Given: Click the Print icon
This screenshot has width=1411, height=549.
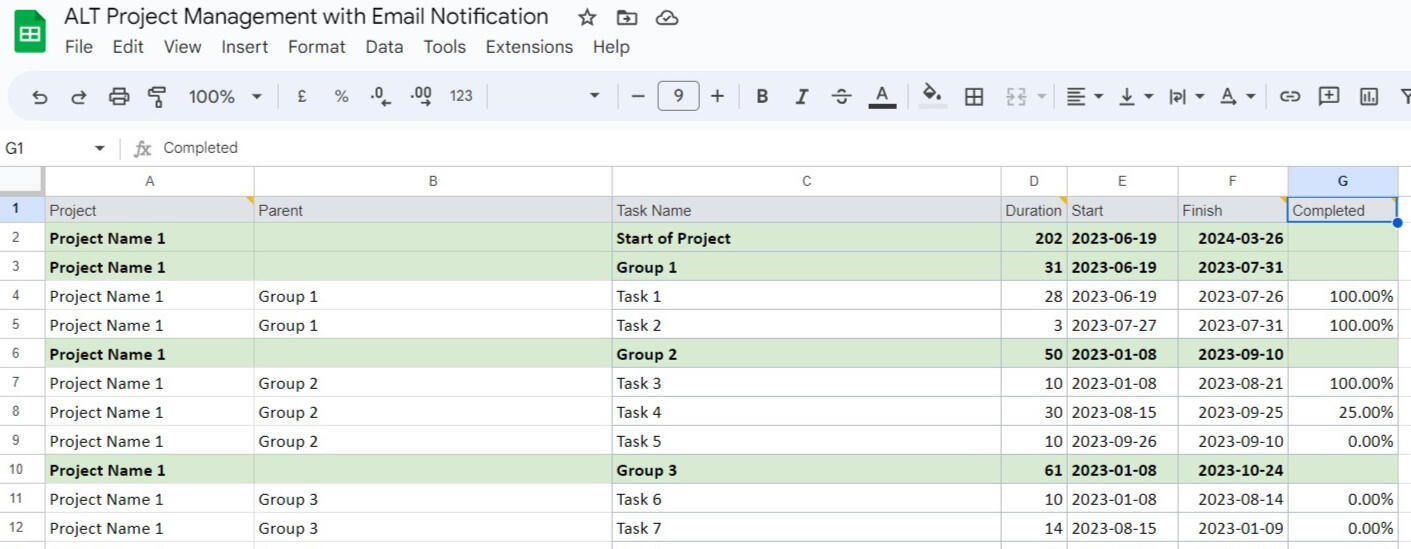Looking at the screenshot, I should 119,97.
